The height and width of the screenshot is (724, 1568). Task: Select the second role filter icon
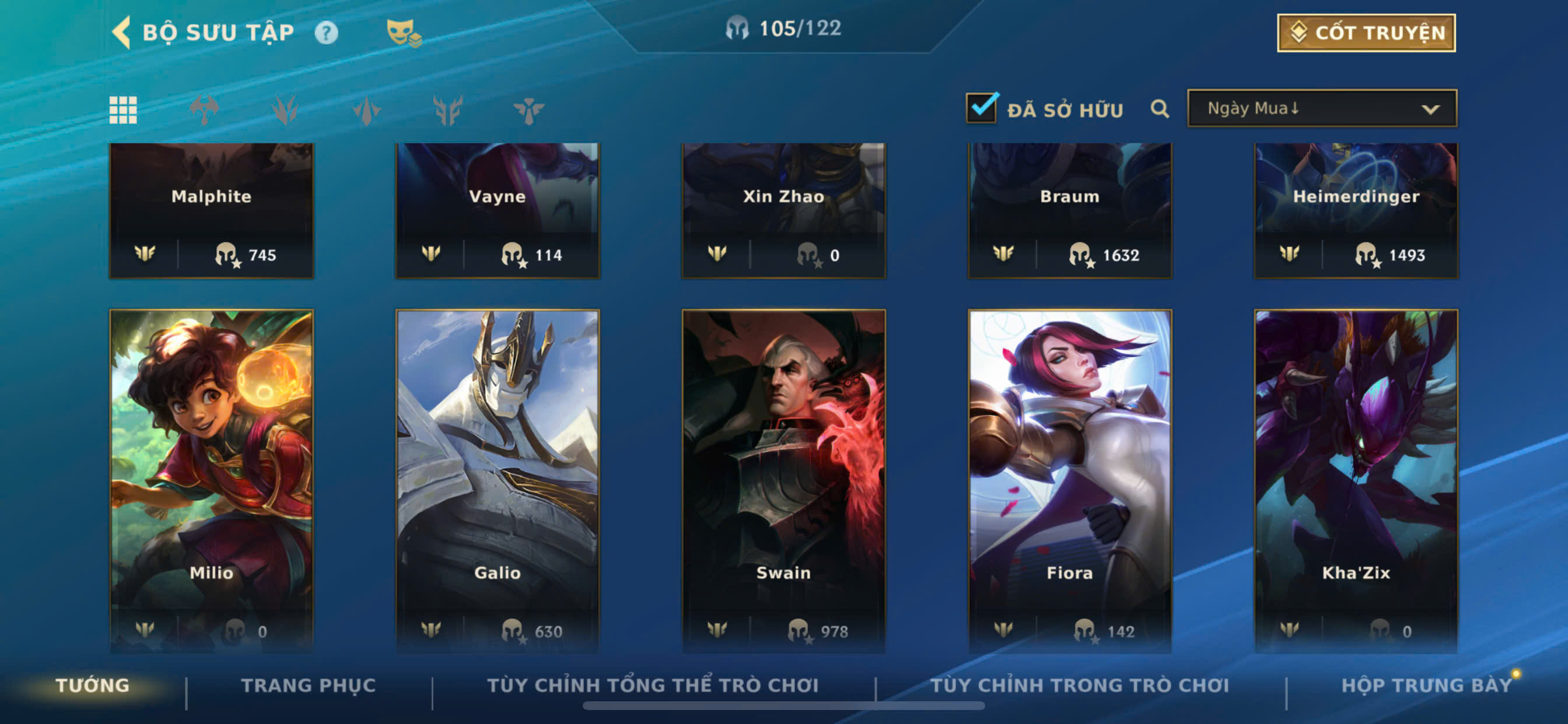point(204,110)
